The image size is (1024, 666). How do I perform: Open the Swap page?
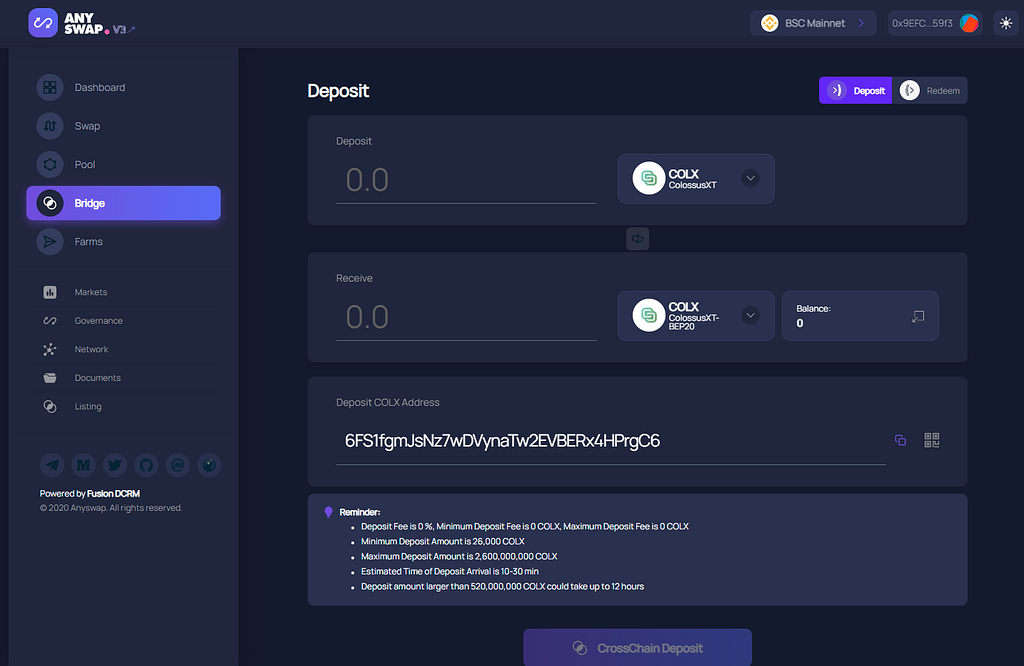(123, 126)
